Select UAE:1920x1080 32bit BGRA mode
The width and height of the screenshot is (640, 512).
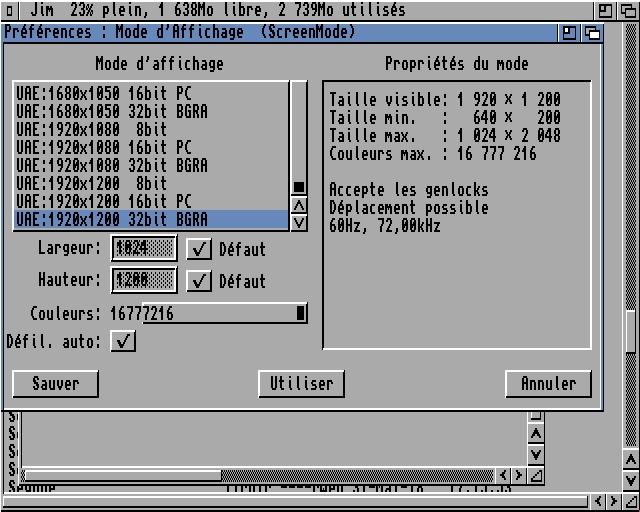(112, 165)
